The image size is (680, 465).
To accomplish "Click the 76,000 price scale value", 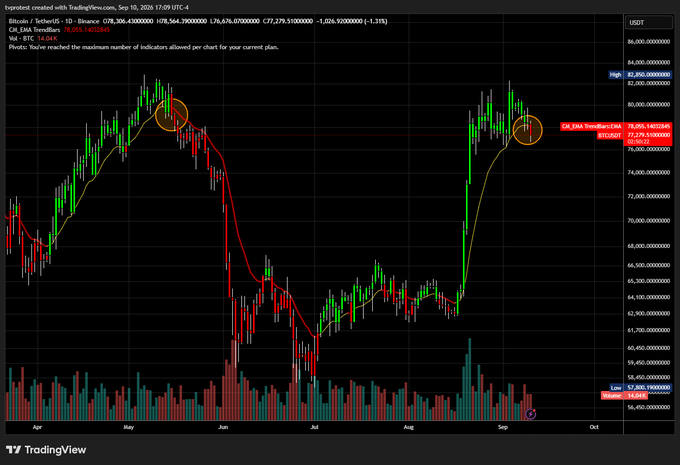I will coord(649,149).
